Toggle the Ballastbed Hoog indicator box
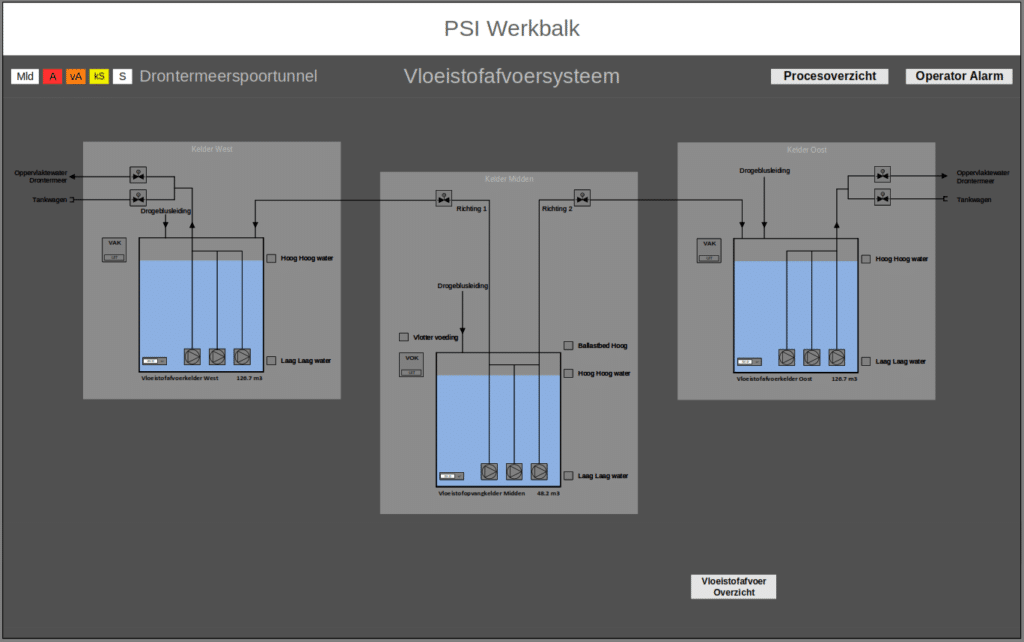 tap(568, 346)
